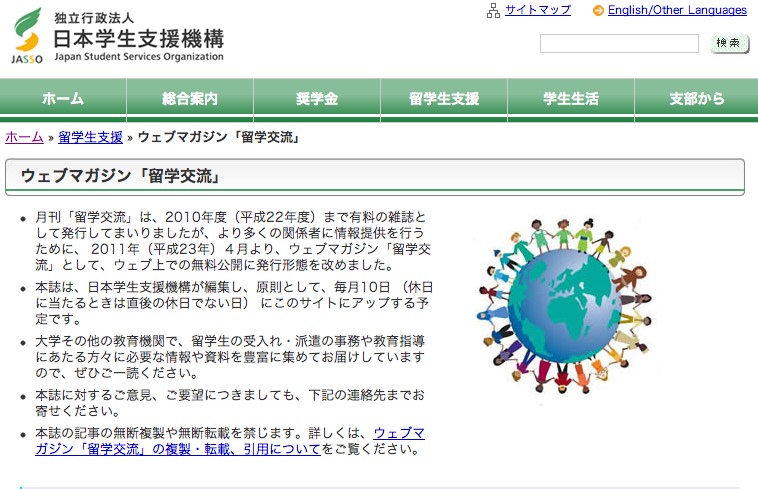This screenshot has width=758, height=489.
Task: Click the sitemap tree icon
Action: click(x=493, y=10)
